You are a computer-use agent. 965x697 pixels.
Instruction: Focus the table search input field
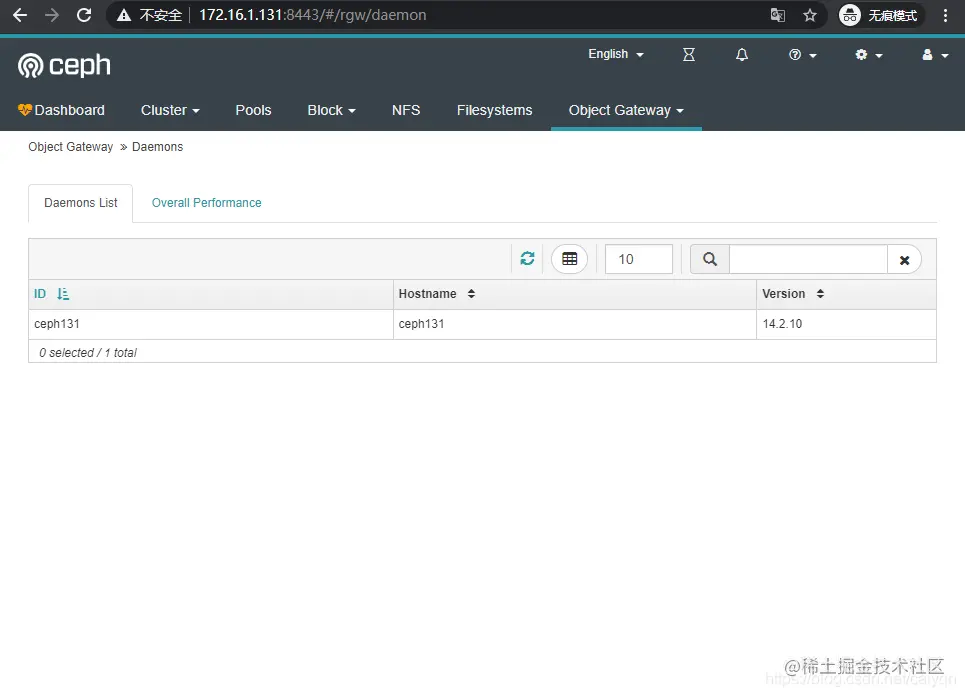[808, 259]
